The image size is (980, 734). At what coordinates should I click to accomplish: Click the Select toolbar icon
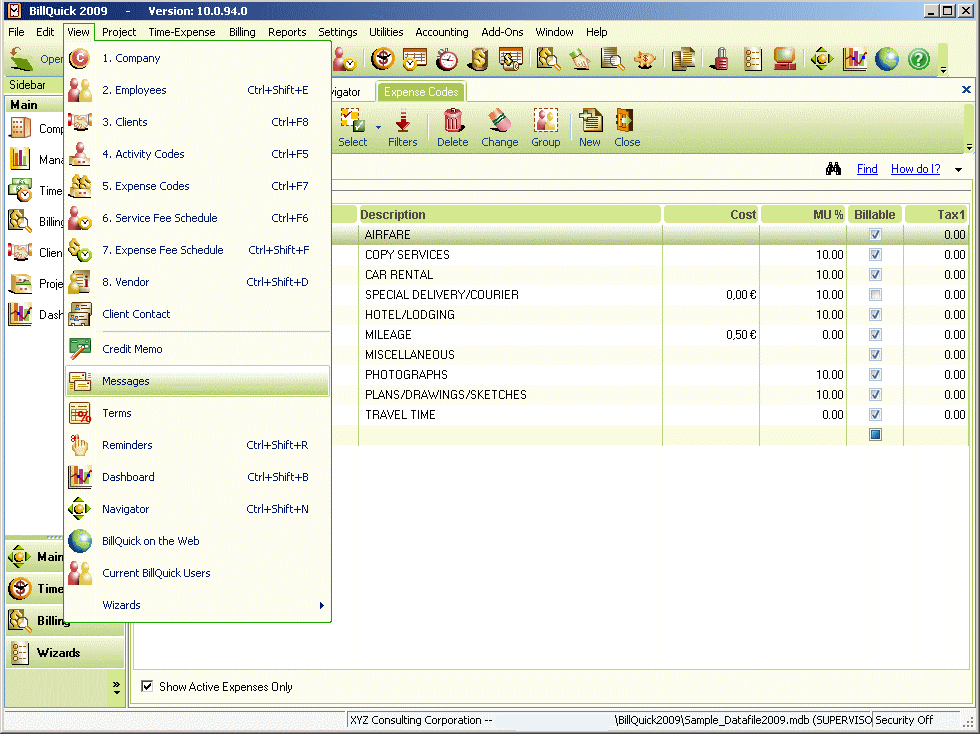point(352,121)
